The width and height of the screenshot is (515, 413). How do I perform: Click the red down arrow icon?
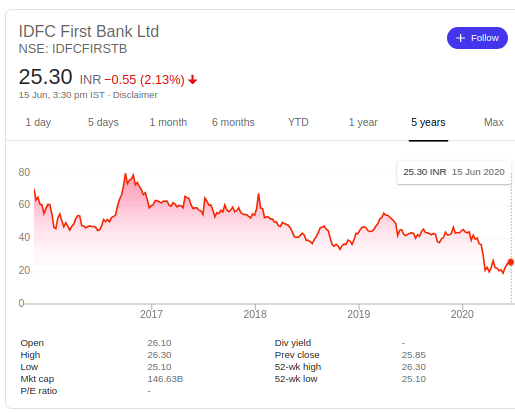coord(193,80)
